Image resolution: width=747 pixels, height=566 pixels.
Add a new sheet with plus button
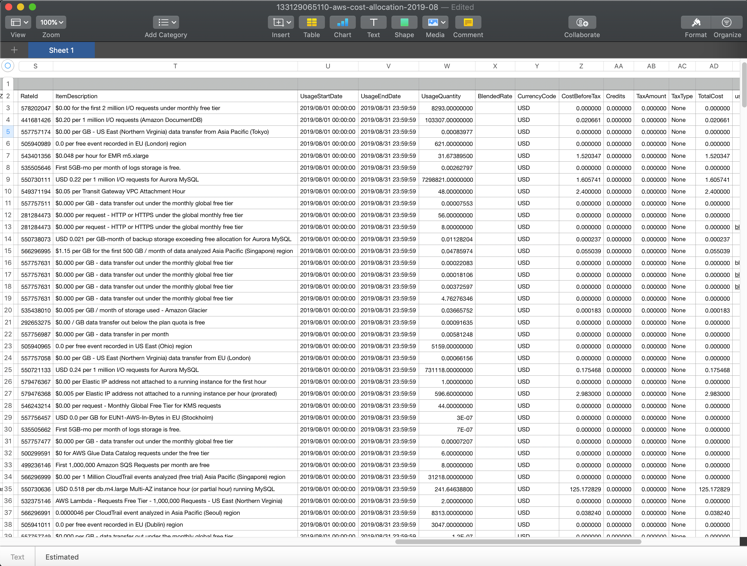click(x=14, y=50)
